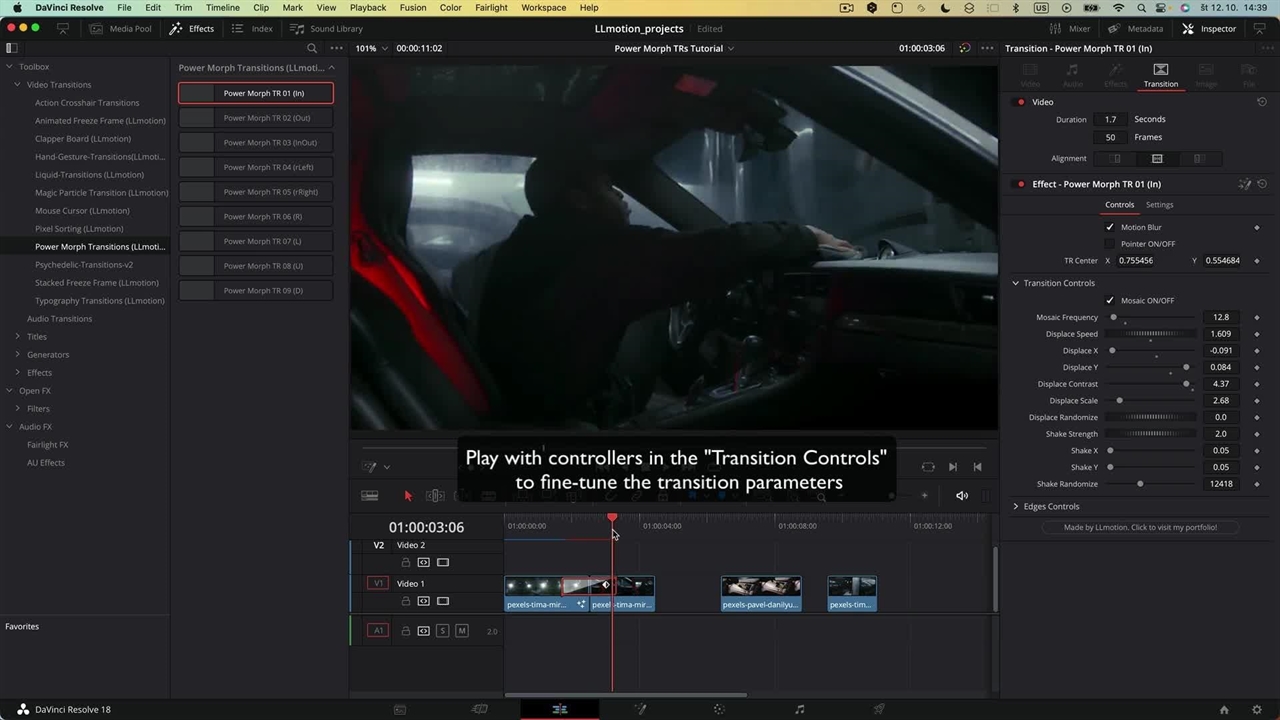The height and width of the screenshot is (720, 1280).
Task: Switch to the Fairlight page music note icon
Action: (x=799, y=709)
